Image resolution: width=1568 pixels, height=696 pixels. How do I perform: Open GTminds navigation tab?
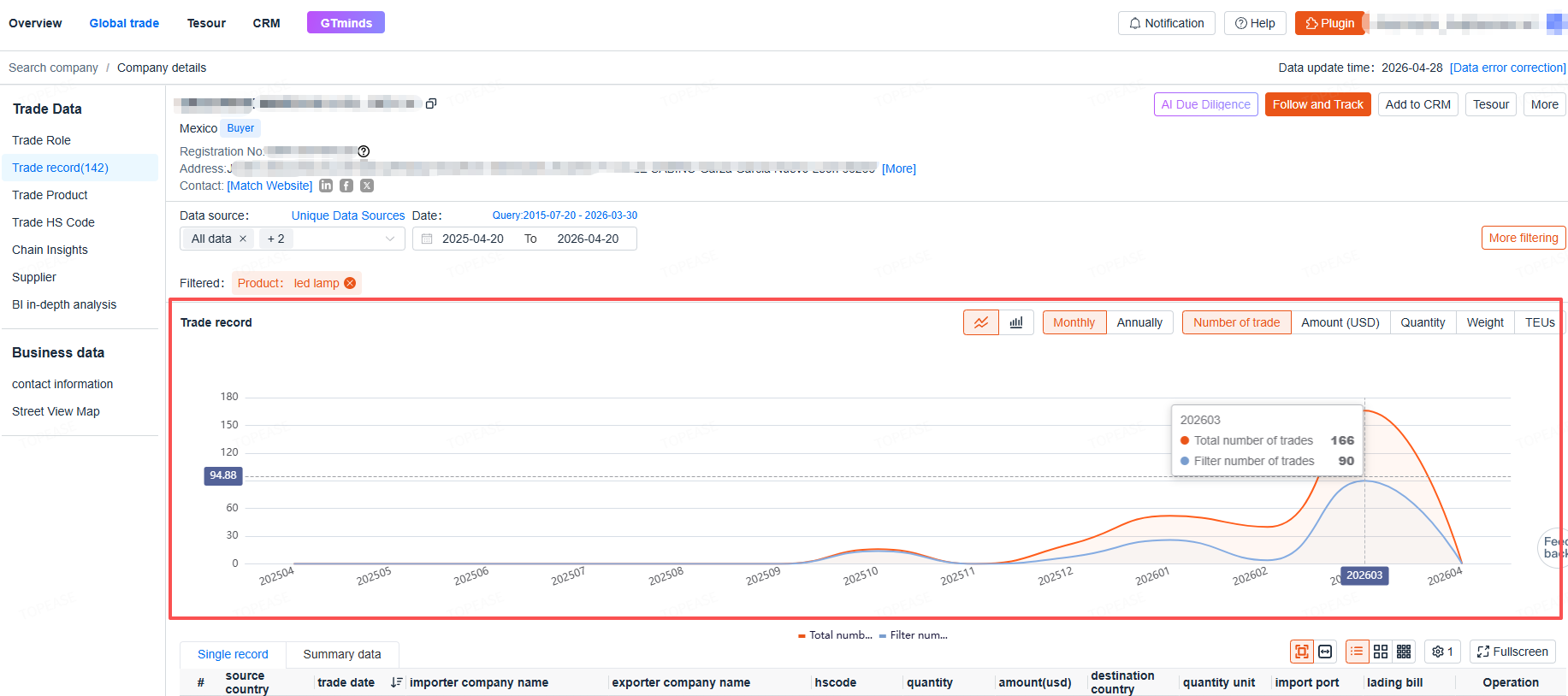tap(346, 22)
